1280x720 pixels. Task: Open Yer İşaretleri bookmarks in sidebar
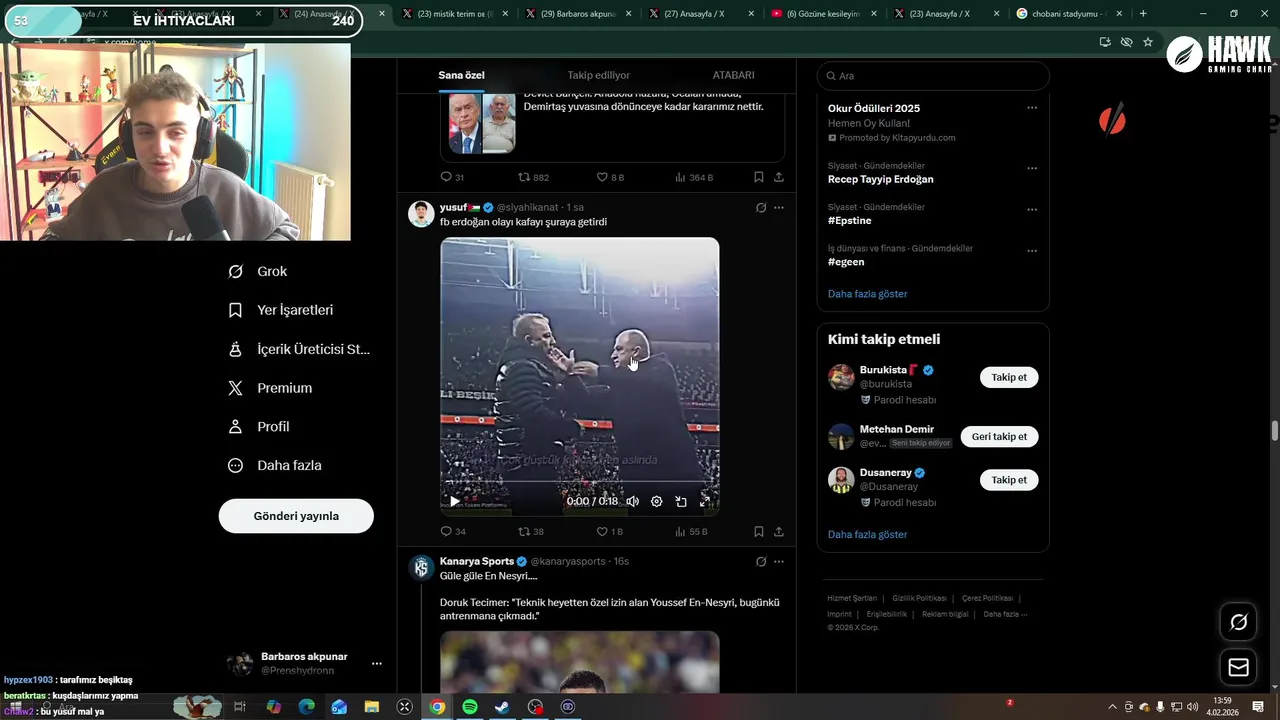coord(281,310)
